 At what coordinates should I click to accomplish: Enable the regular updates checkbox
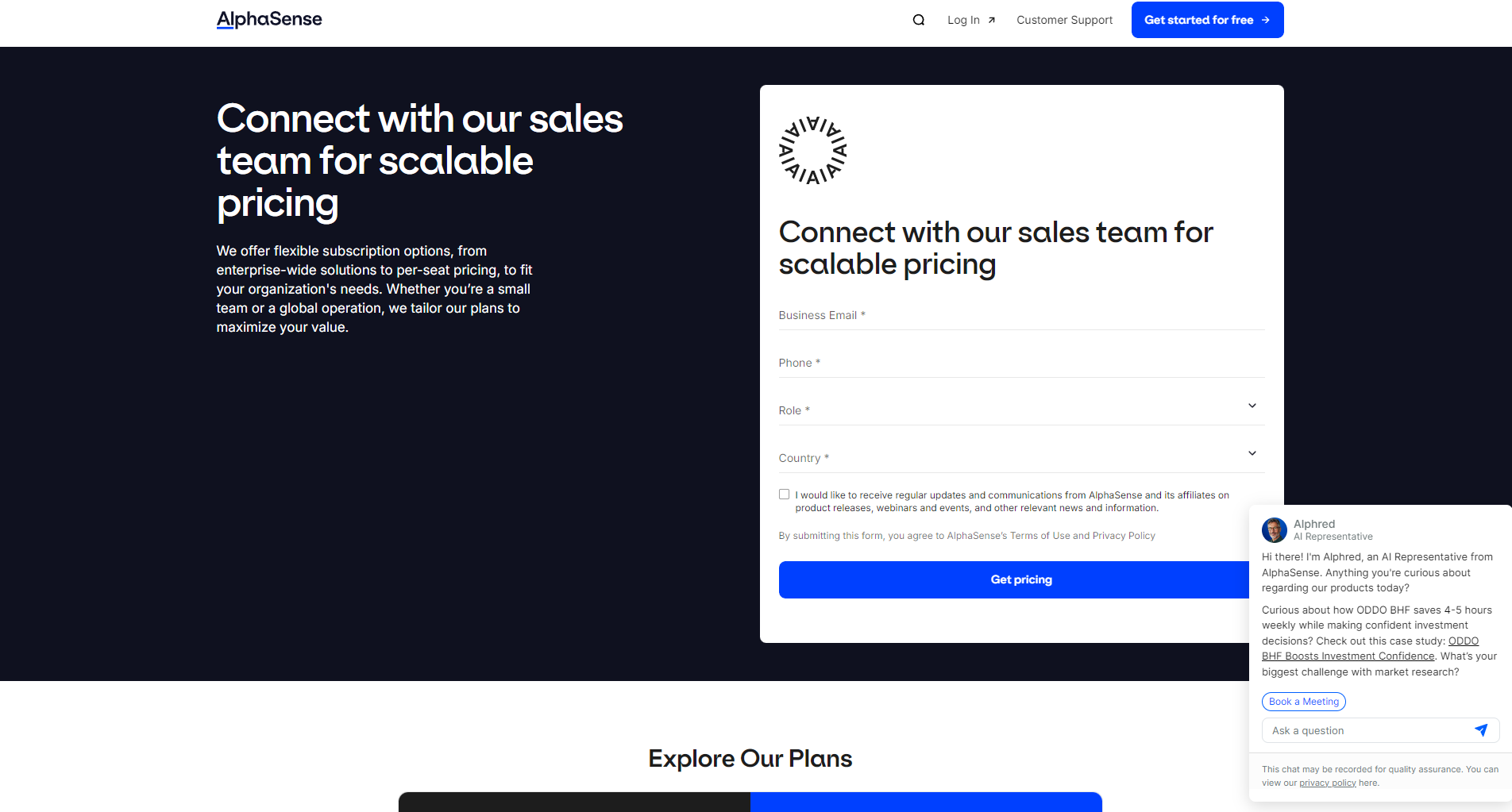pyautogui.click(x=785, y=495)
